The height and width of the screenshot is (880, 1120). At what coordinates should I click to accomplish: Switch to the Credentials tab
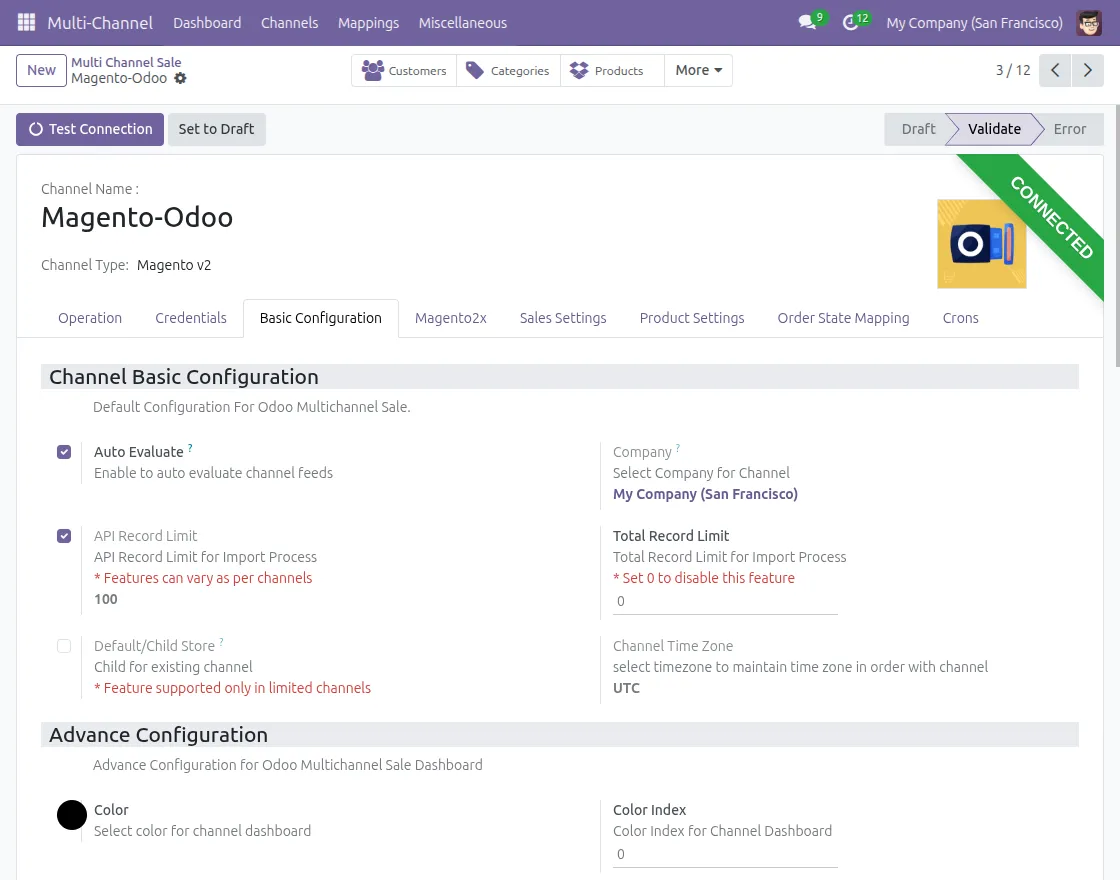coord(190,318)
